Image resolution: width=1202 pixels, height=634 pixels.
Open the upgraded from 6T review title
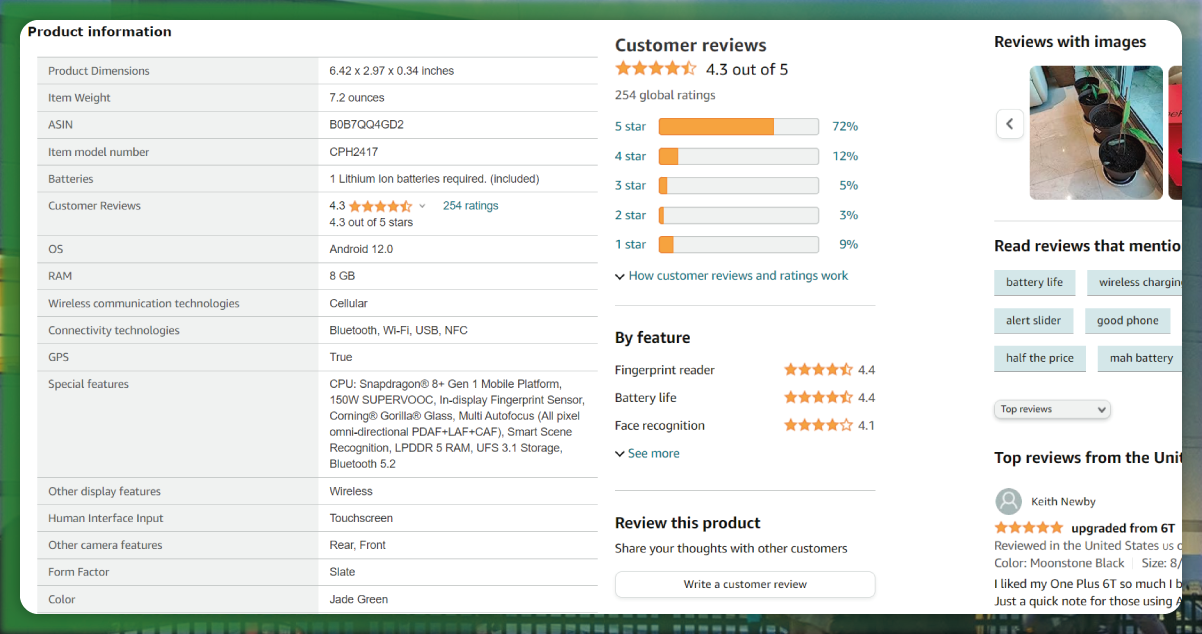tap(1122, 528)
